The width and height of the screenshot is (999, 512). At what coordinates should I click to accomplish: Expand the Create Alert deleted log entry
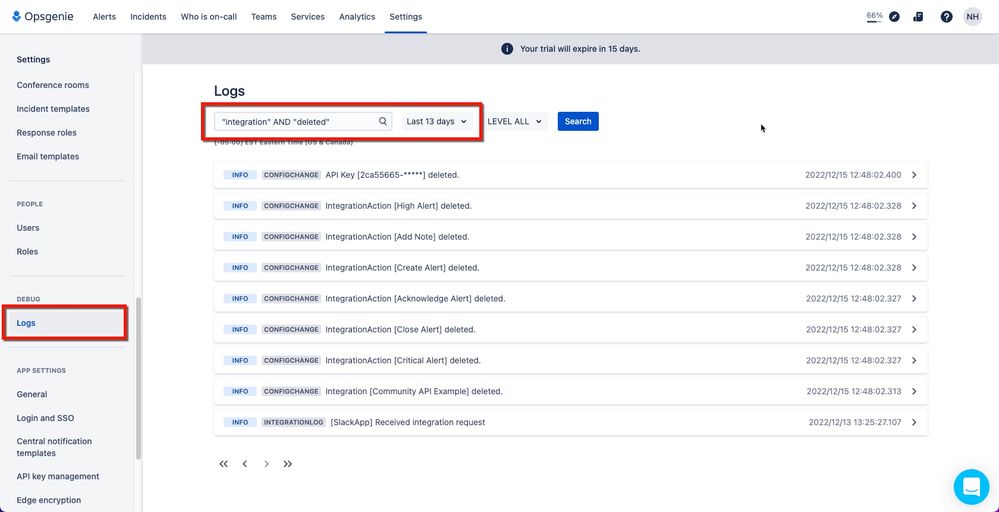click(x=914, y=267)
